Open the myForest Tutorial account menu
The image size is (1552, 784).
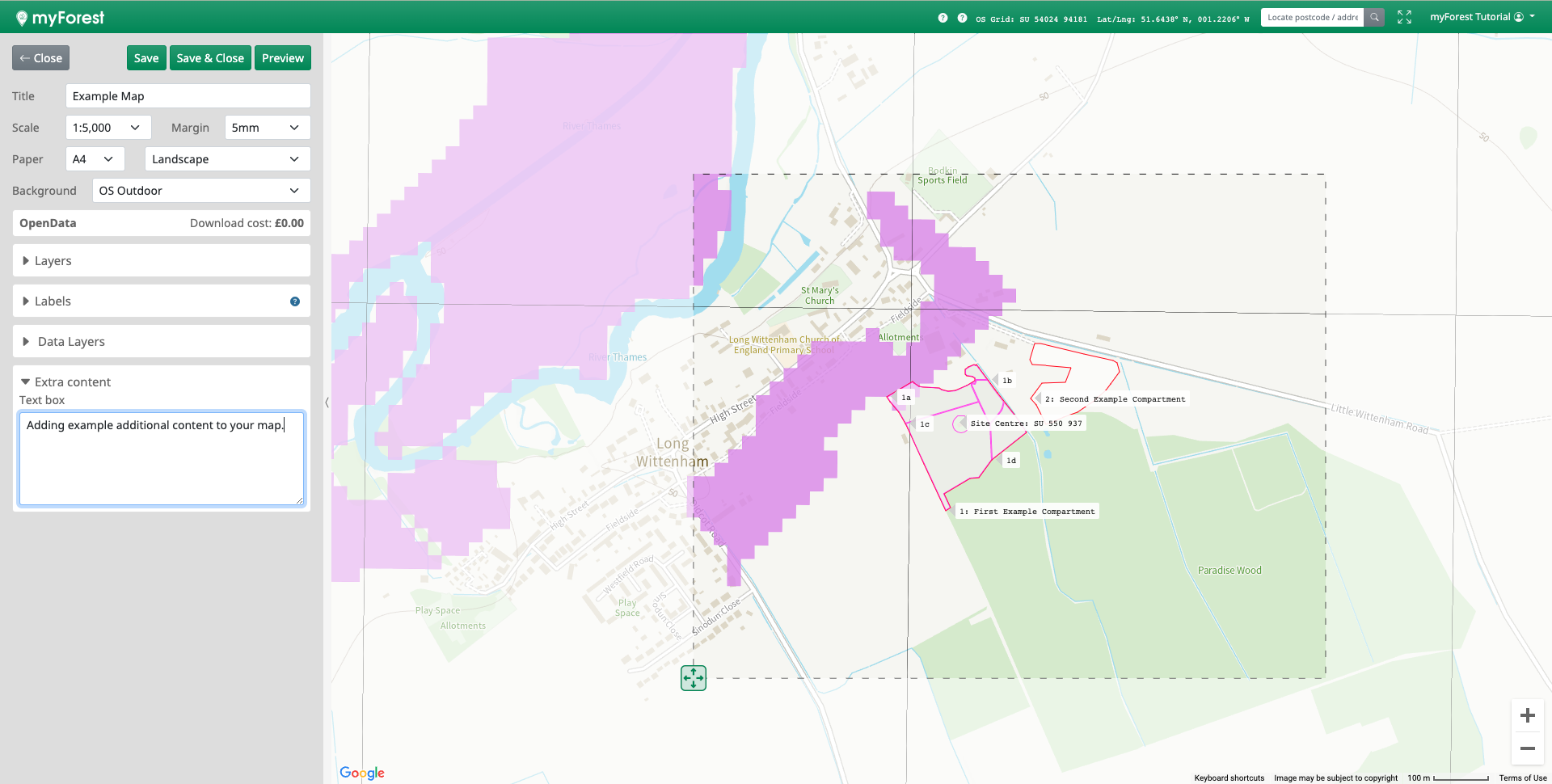coord(1482,17)
